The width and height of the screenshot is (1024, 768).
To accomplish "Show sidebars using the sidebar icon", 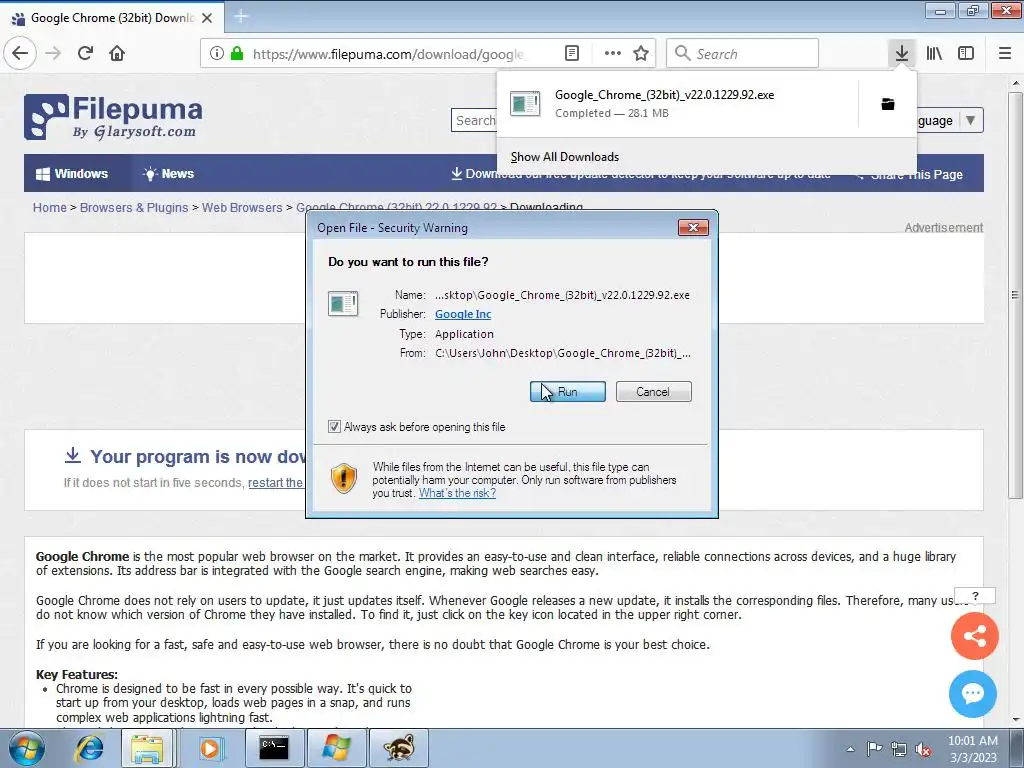I will point(966,54).
